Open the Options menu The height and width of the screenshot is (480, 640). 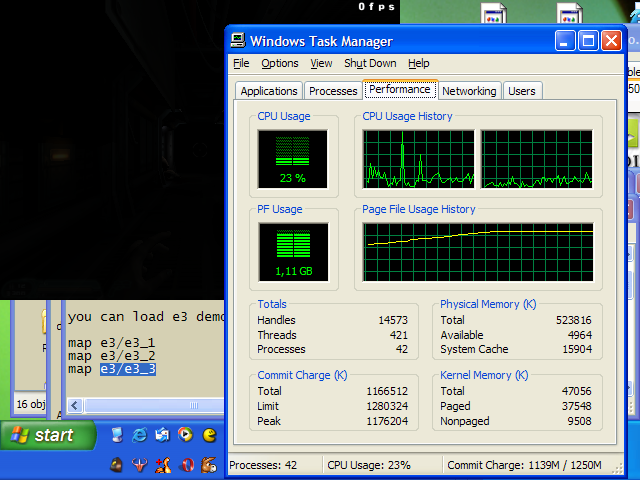[280, 63]
